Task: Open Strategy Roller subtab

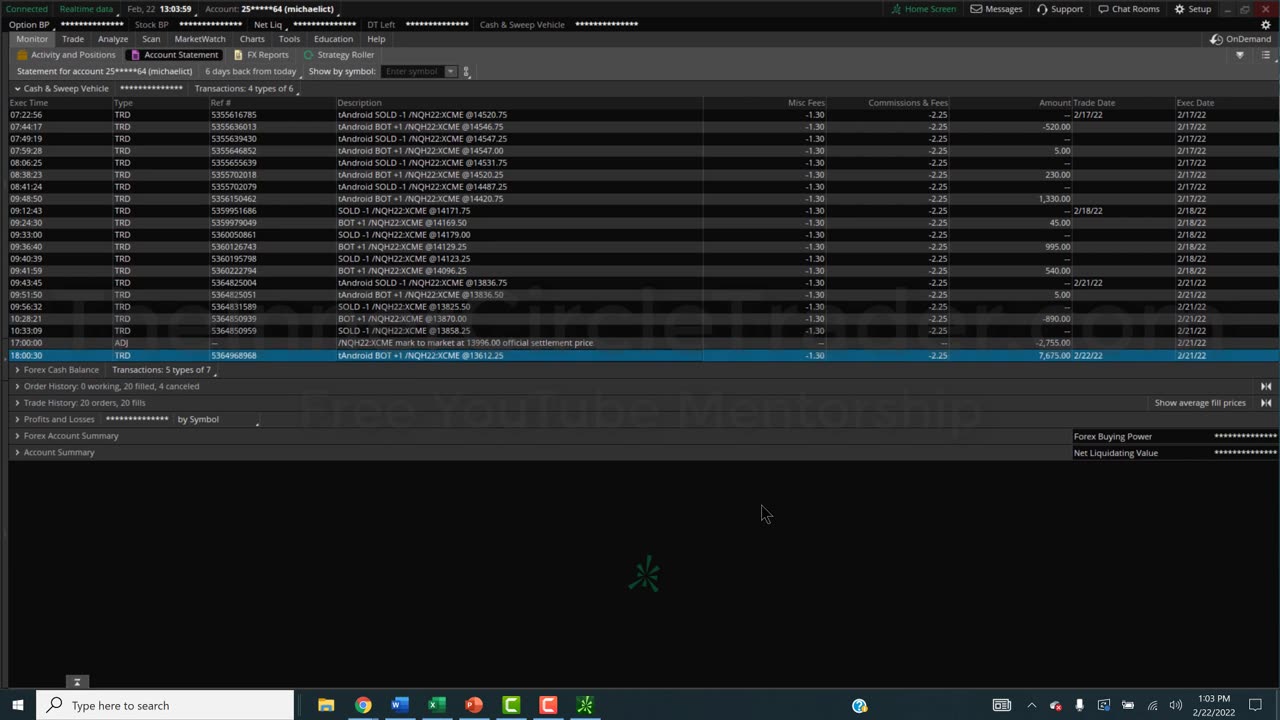Action: [338, 55]
